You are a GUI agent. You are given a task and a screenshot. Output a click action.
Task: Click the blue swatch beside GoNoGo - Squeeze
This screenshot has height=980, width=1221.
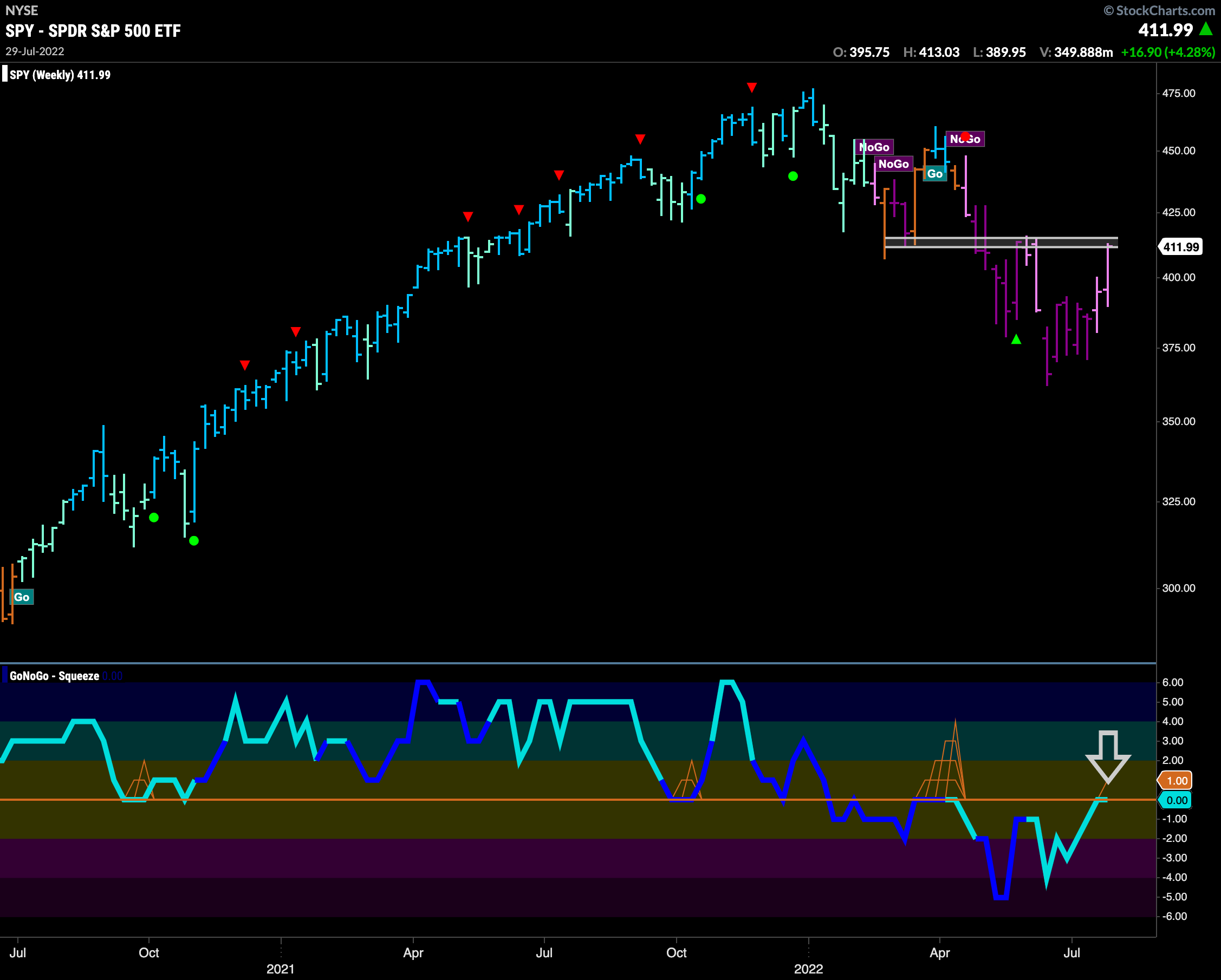[5, 675]
